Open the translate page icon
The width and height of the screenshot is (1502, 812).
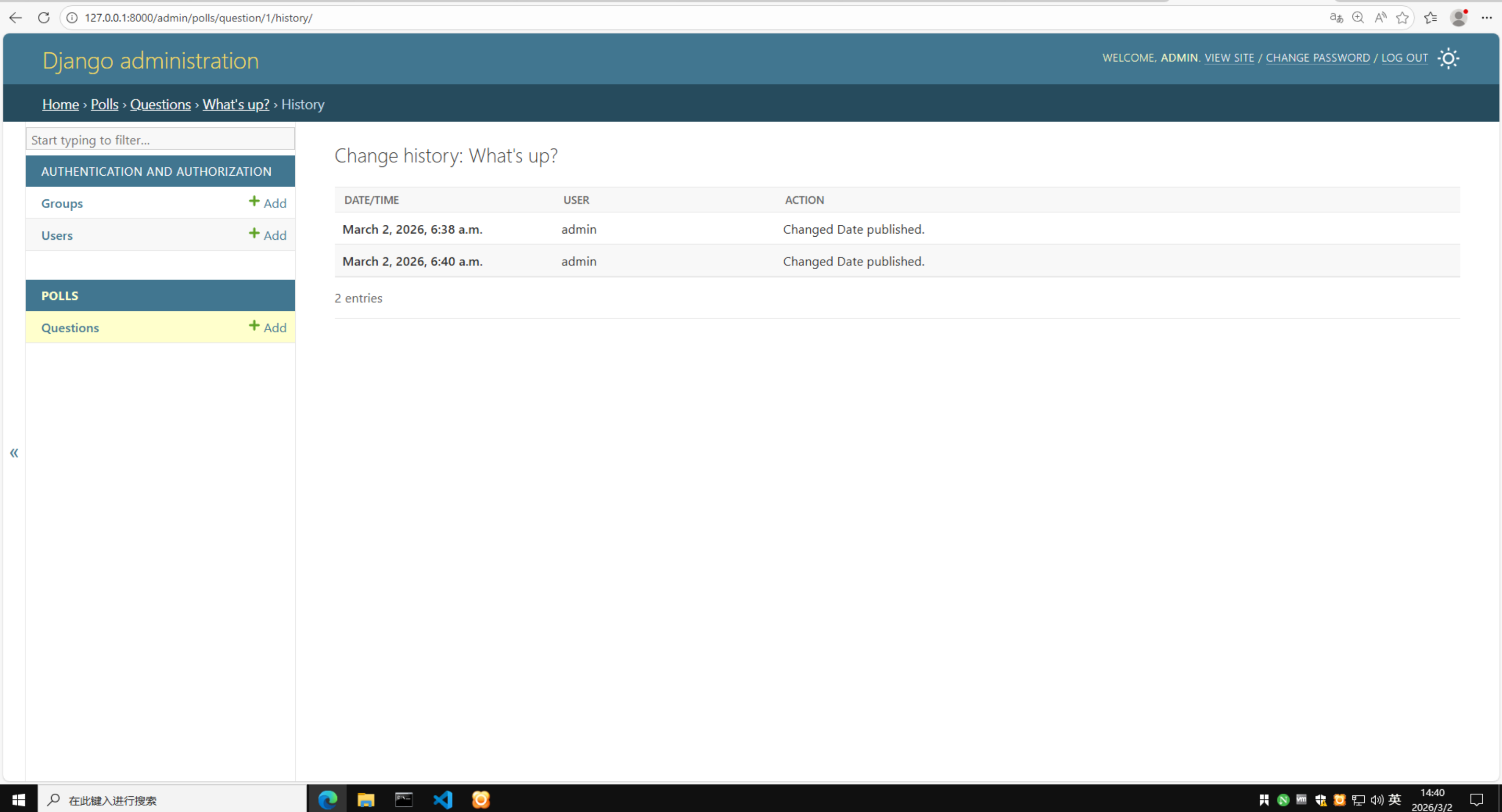pyautogui.click(x=1336, y=18)
